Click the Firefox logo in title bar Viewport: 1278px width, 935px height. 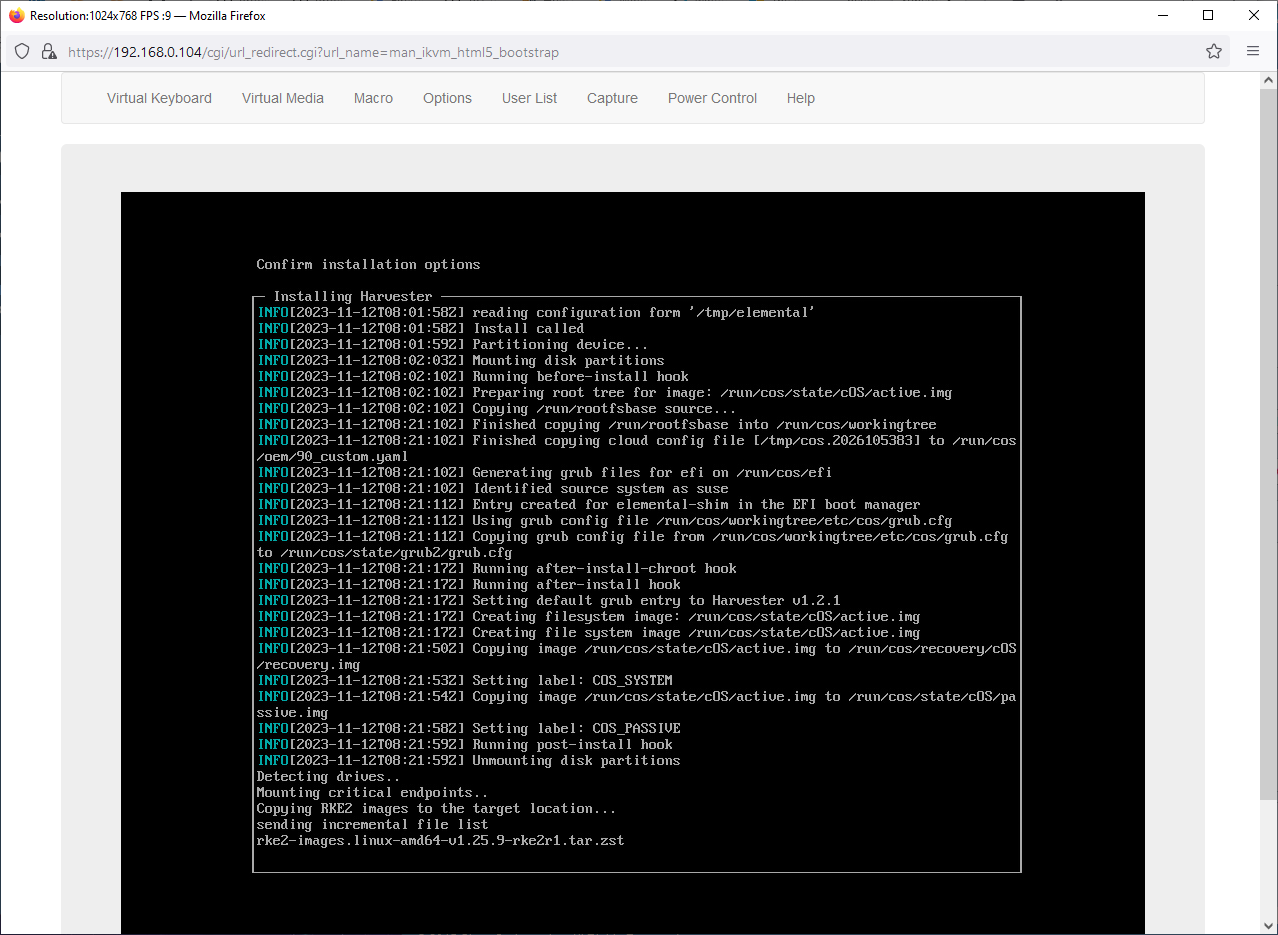(16, 16)
